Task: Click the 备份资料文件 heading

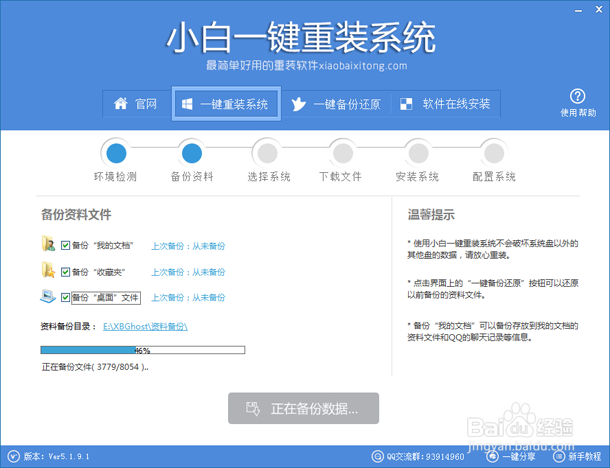Action: (x=76, y=214)
